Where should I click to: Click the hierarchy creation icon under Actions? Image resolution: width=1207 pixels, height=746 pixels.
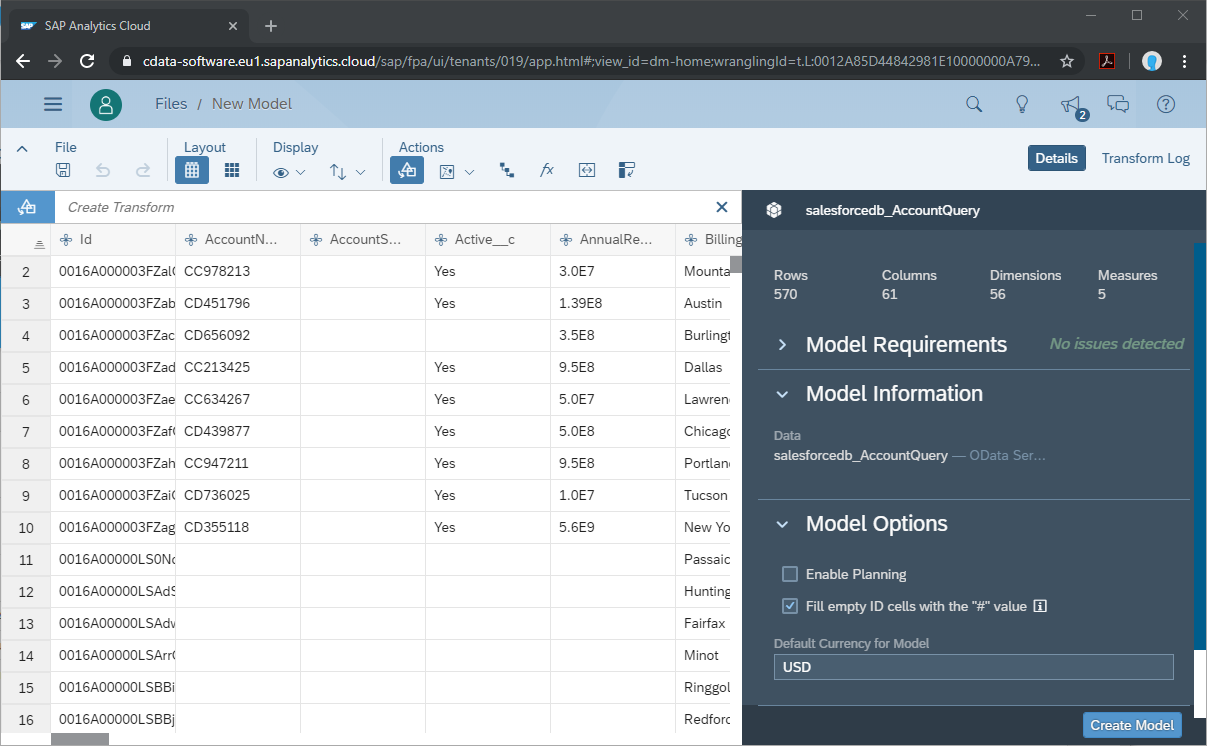[x=506, y=170]
